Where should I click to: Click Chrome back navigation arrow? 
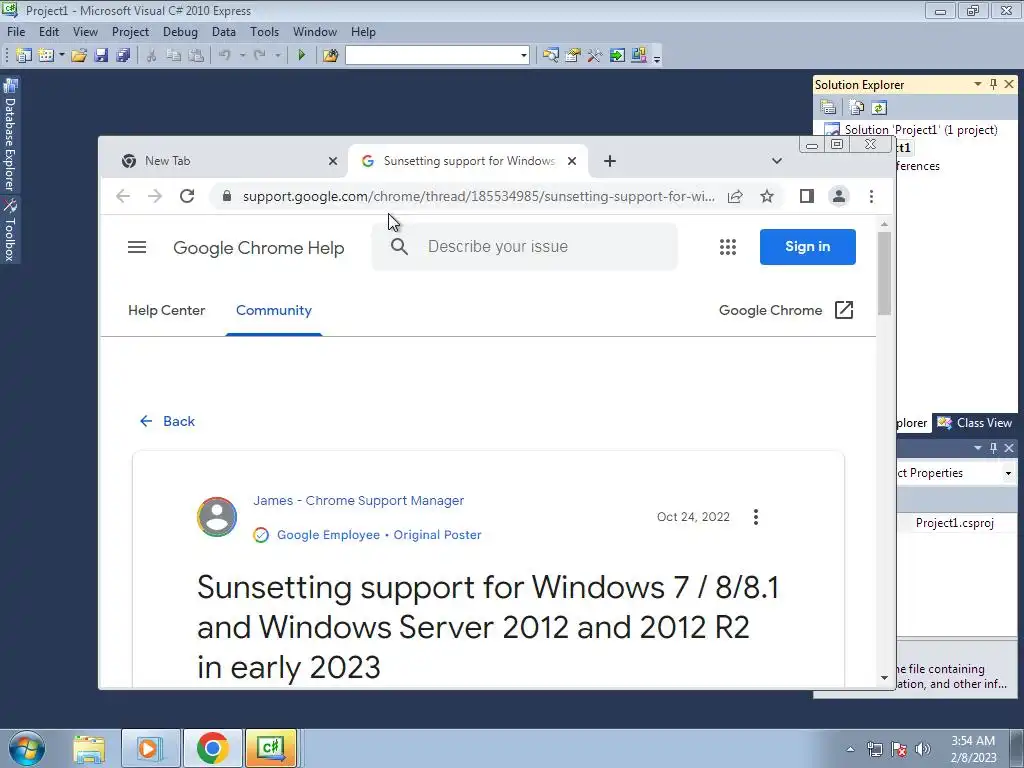click(123, 196)
